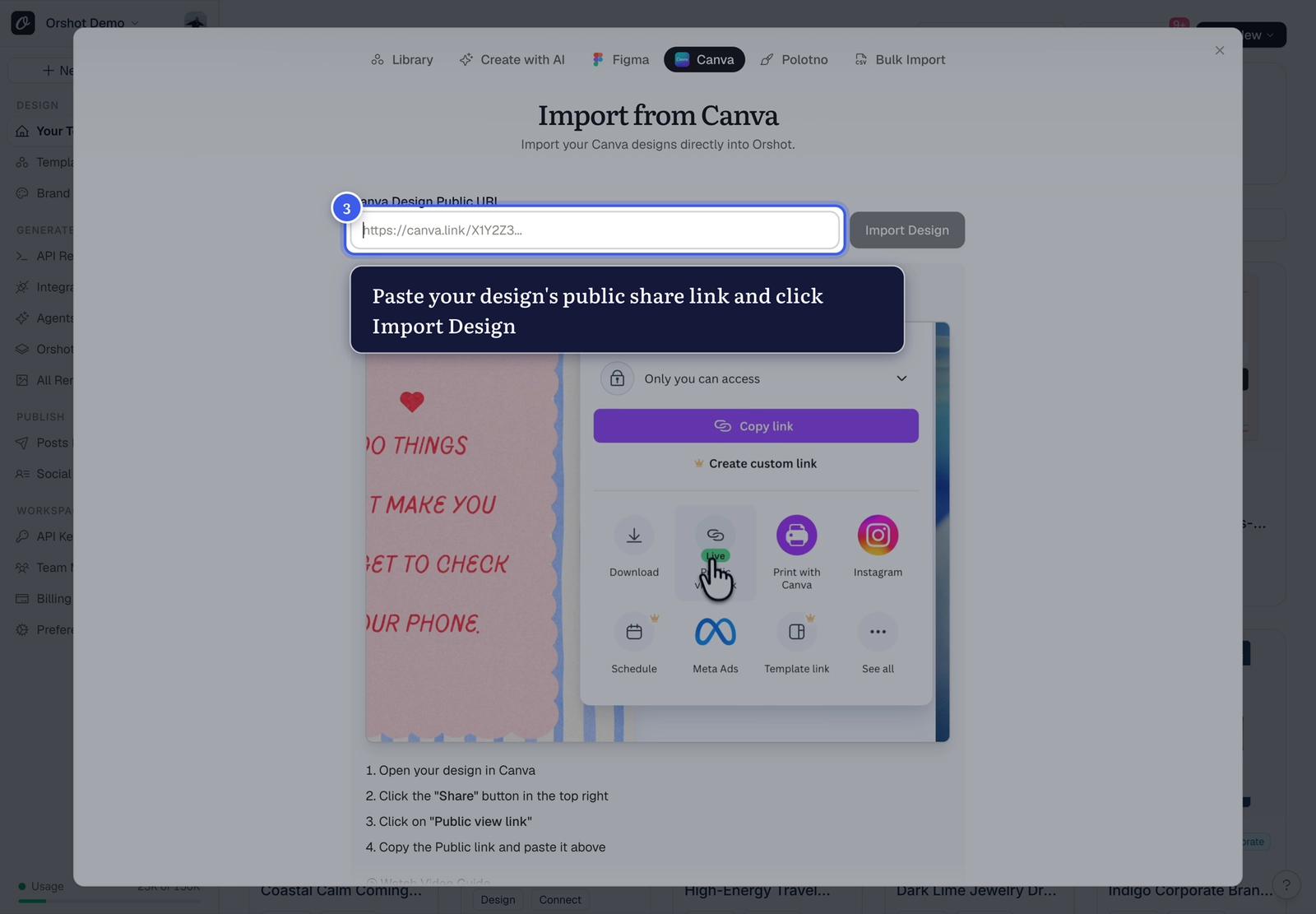Click the Download icon in guide image
The image size is (1316, 914).
634,536
